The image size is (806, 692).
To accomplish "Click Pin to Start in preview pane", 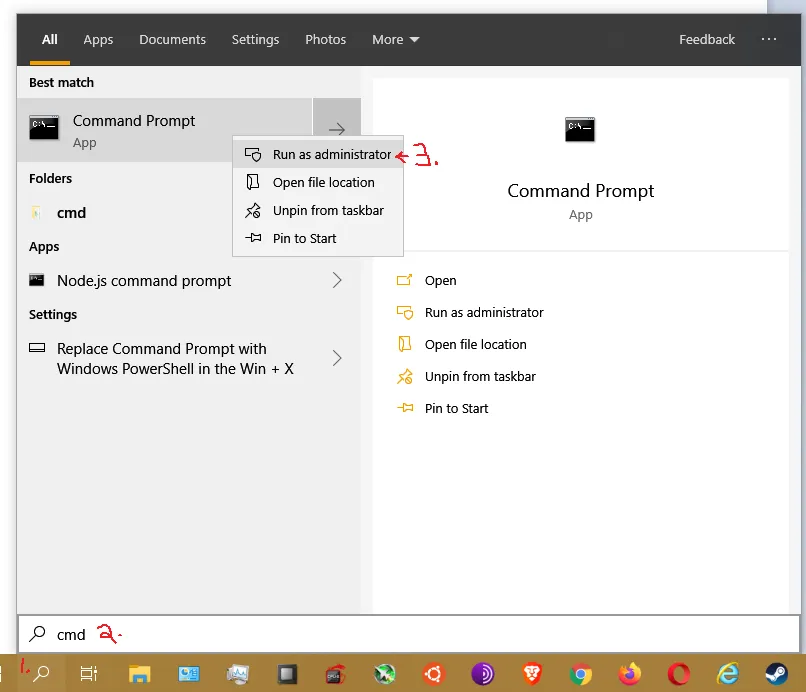I will click(x=443, y=408).
